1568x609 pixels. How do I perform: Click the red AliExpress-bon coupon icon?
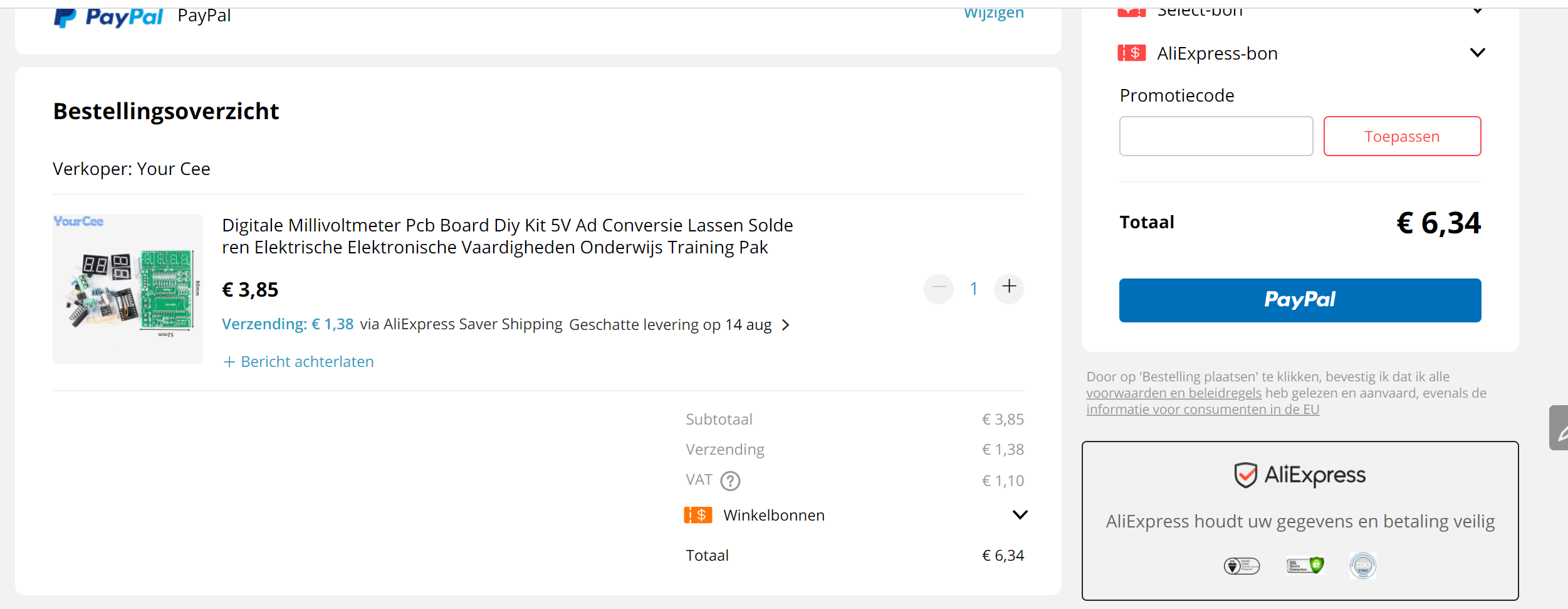click(x=1131, y=53)
